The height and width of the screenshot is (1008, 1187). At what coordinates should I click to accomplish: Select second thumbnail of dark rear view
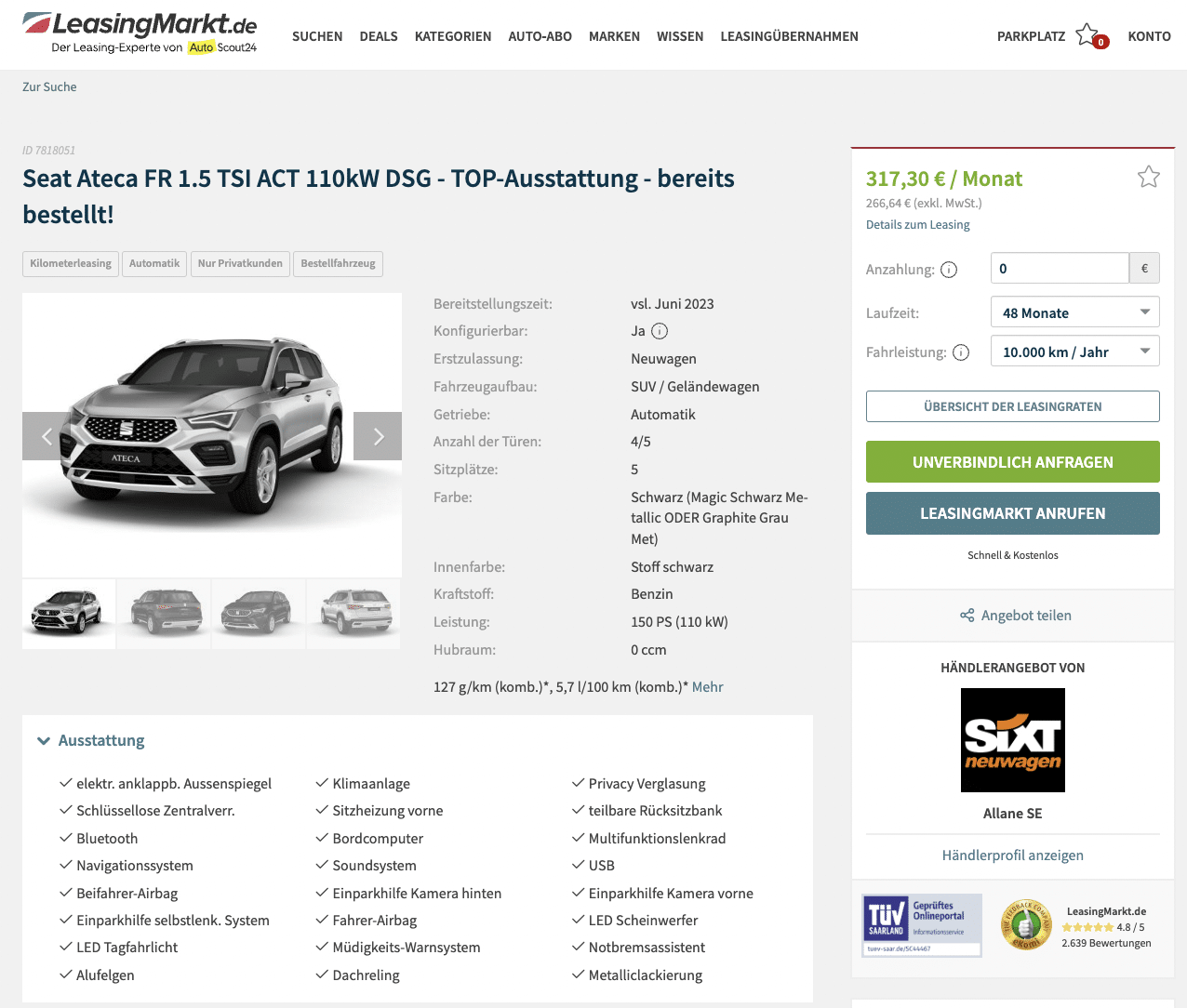[165, 614]
